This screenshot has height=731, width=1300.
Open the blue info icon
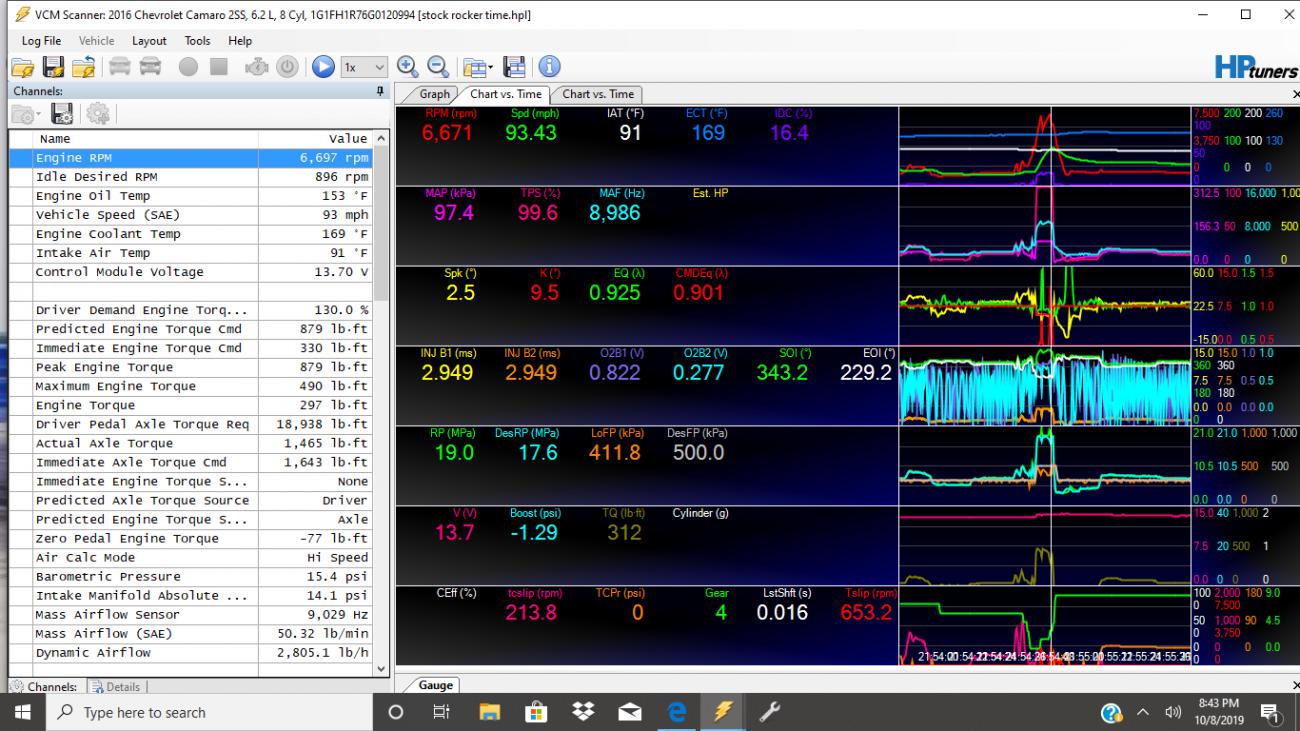pos(548,67)
